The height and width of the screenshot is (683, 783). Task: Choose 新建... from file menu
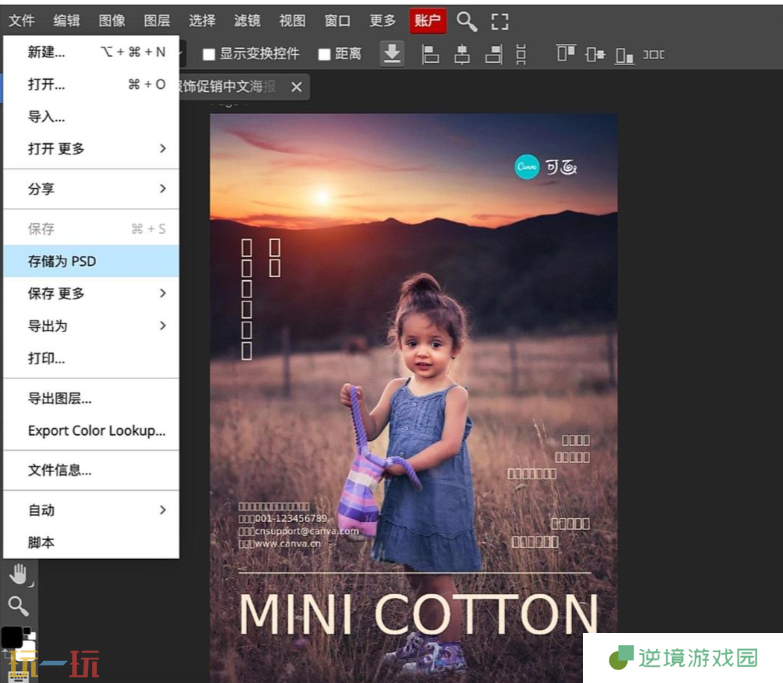pyautogui.click(x=91, y=52)
